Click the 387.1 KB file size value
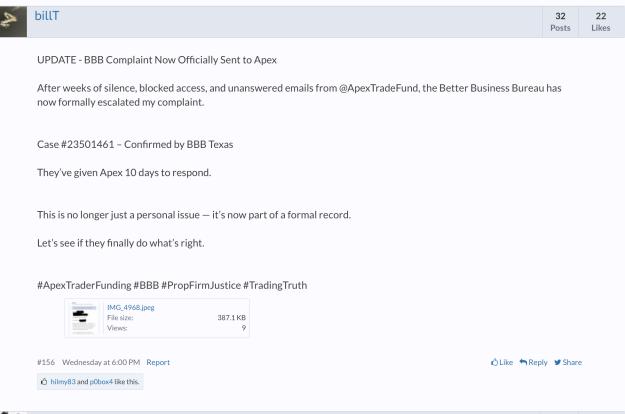 [x=232, y=318]
